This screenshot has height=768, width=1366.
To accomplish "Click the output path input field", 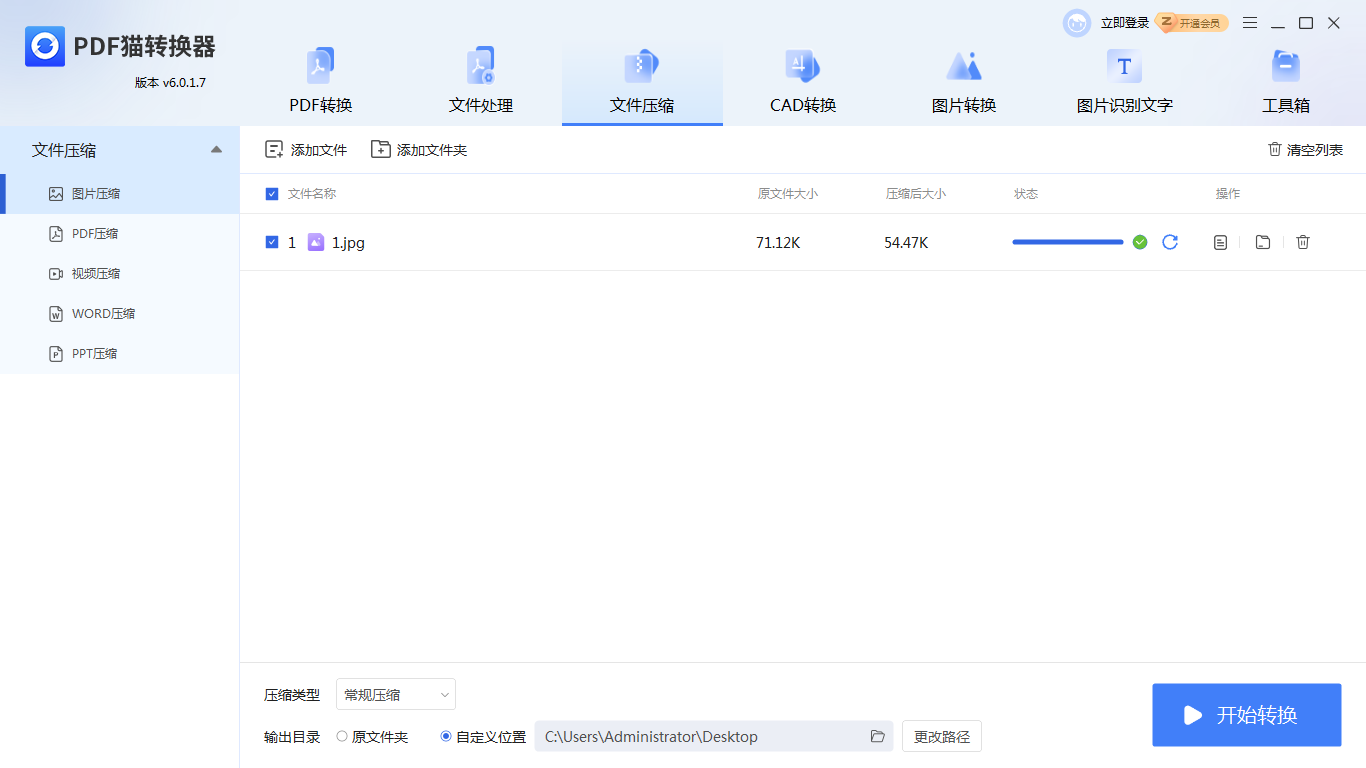I will point(714,736).
